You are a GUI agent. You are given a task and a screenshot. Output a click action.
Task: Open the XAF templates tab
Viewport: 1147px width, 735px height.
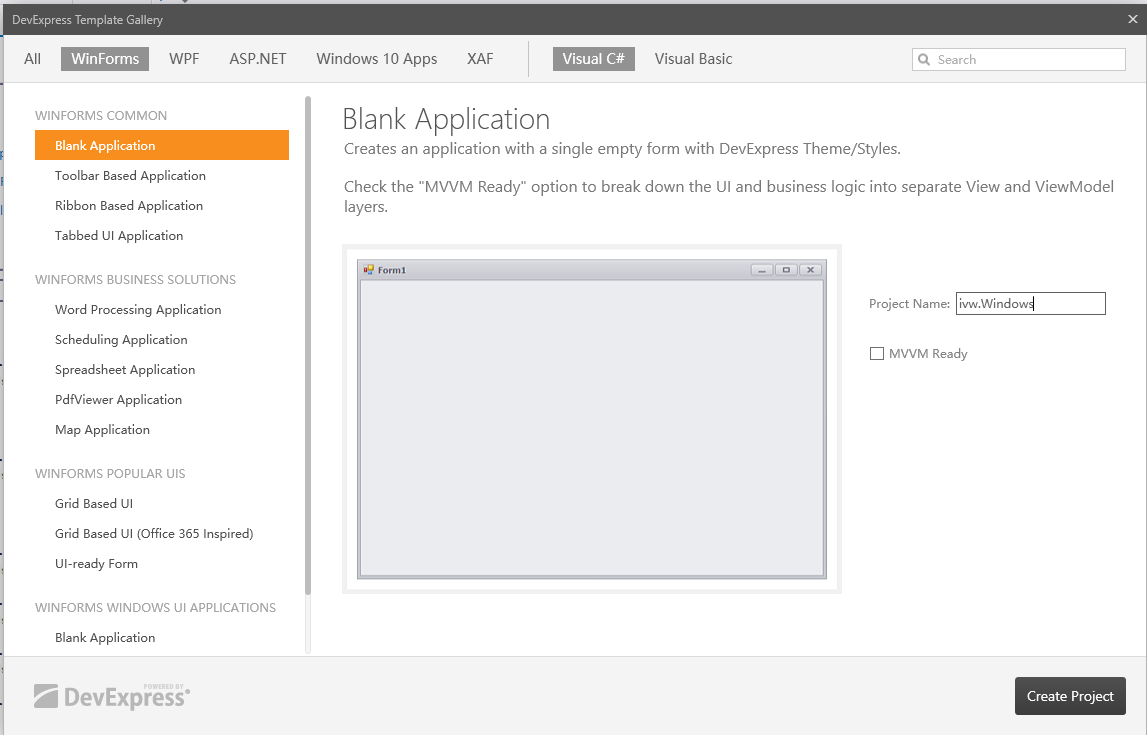[480, 59]
